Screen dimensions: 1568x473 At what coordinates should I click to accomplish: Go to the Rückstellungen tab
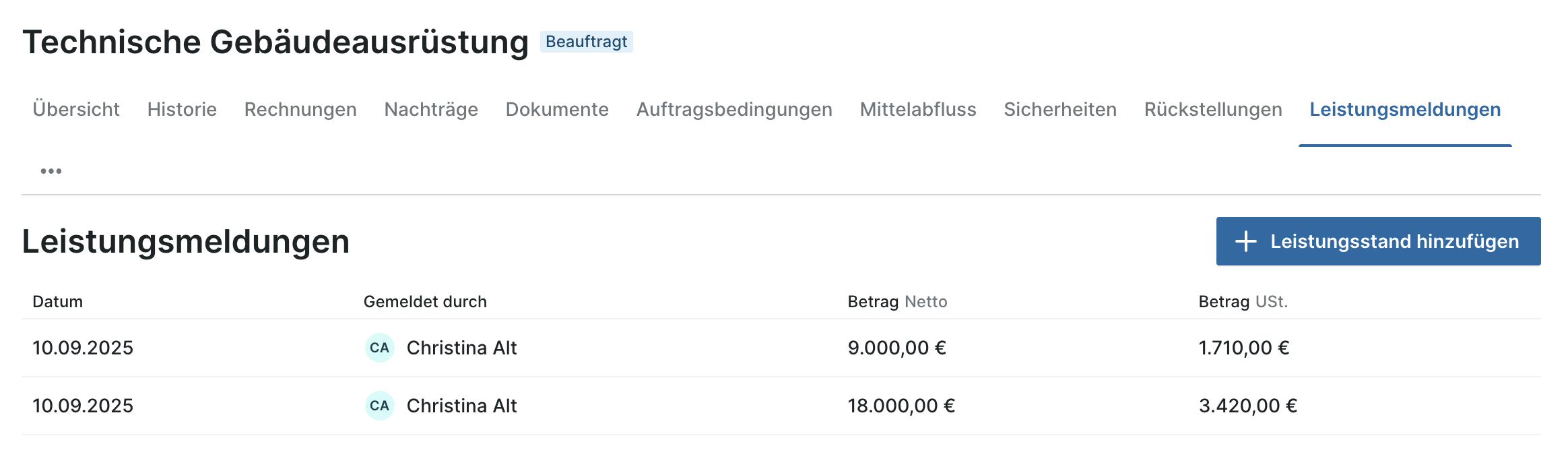[x=1213, y=109]
